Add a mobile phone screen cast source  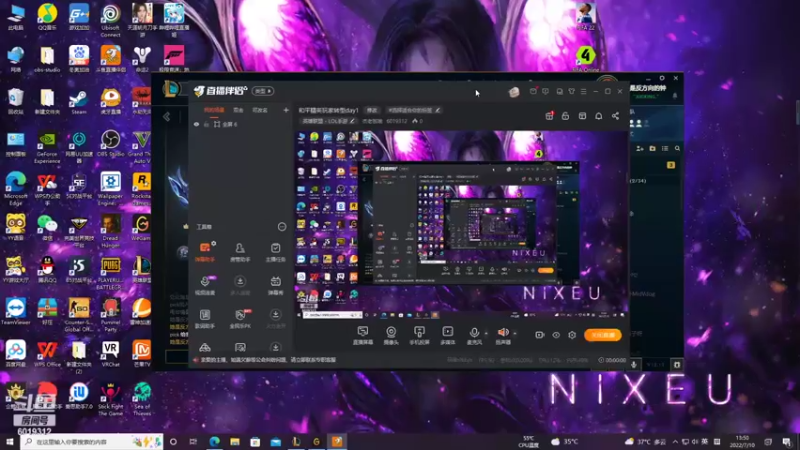pos(419,336)
